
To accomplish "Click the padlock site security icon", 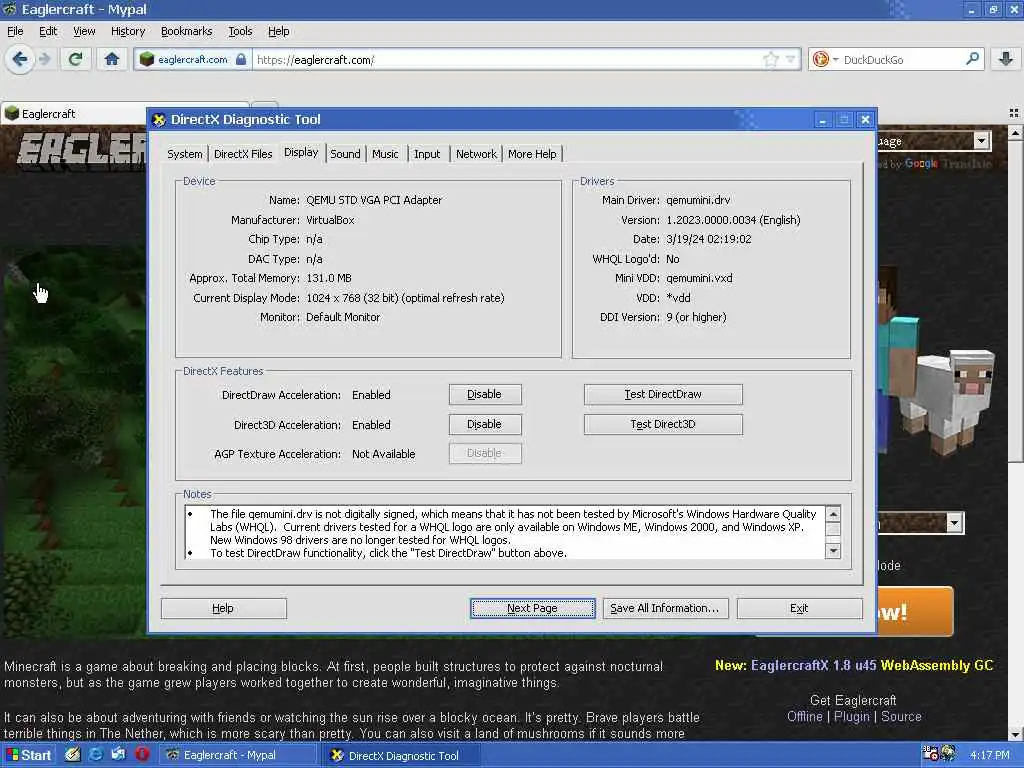I will (x=241, y=59).
